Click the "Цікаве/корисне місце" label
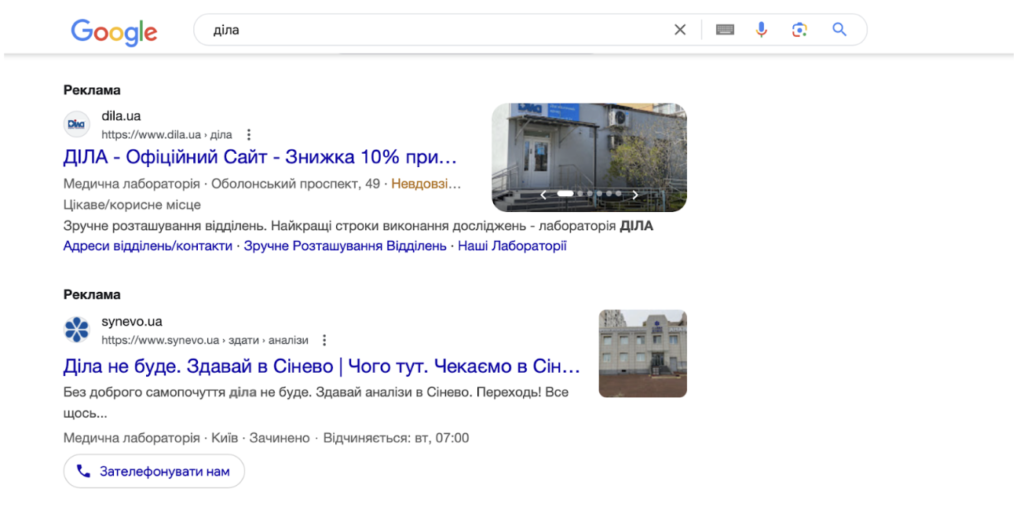The height and width of the screenshot is (507, 1024). (x=132, y=205)
